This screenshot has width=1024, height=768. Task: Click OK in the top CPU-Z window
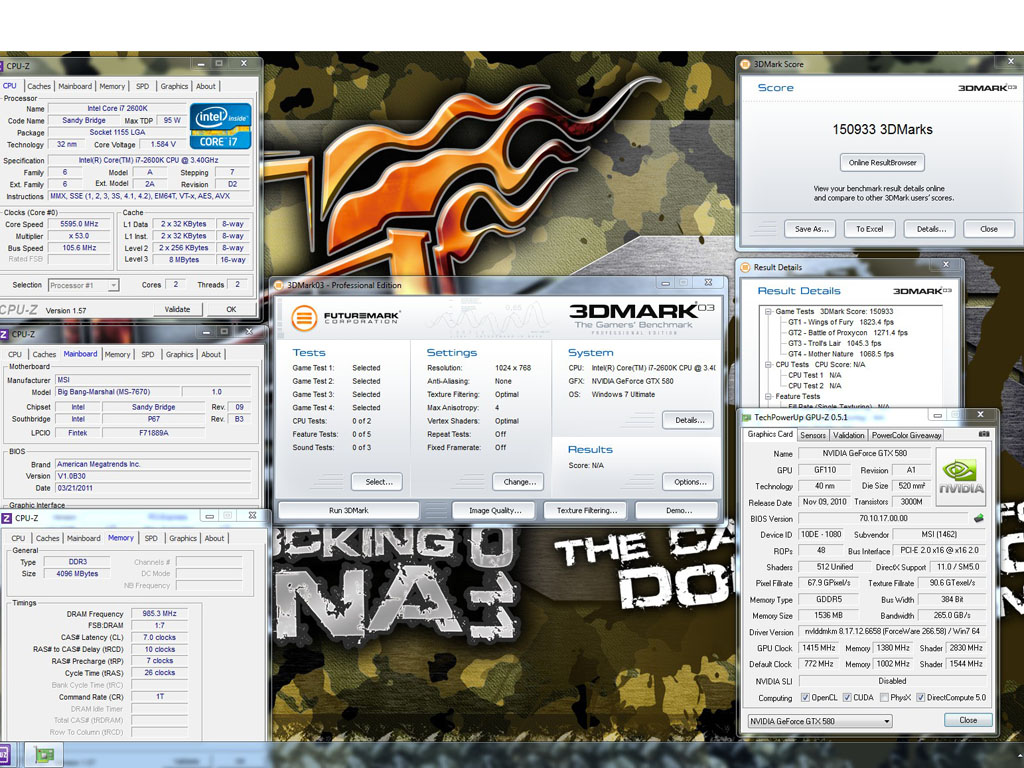point(231,310)
